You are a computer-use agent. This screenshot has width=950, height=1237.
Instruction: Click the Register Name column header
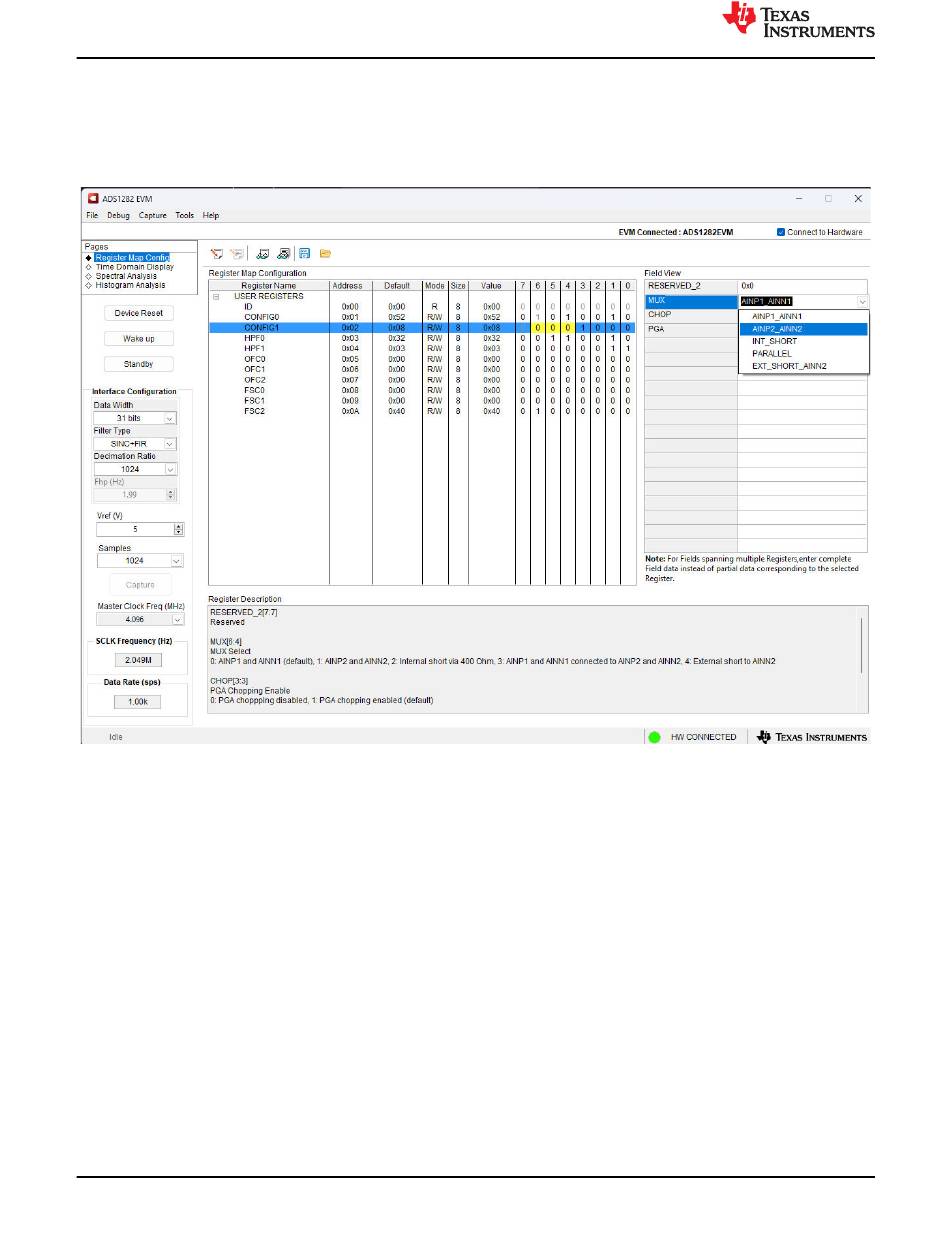point(269,286)
